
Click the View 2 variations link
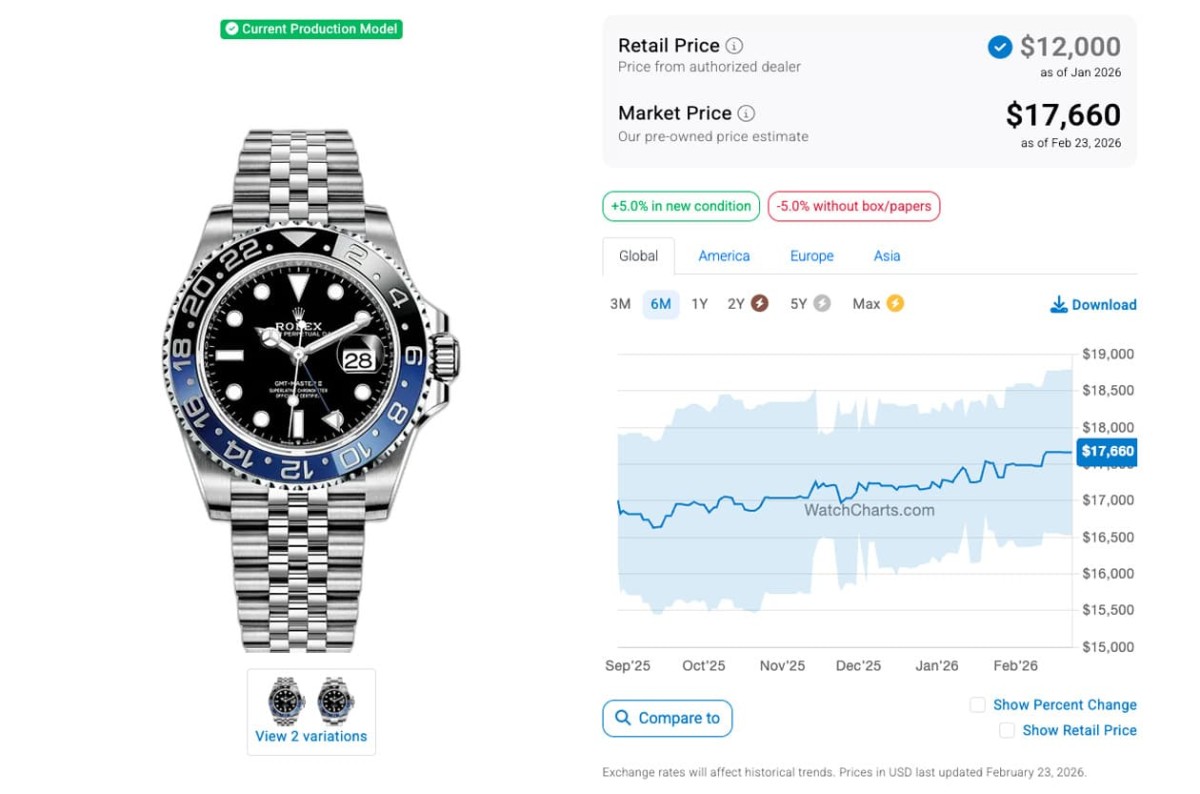(x=311, y=736)
